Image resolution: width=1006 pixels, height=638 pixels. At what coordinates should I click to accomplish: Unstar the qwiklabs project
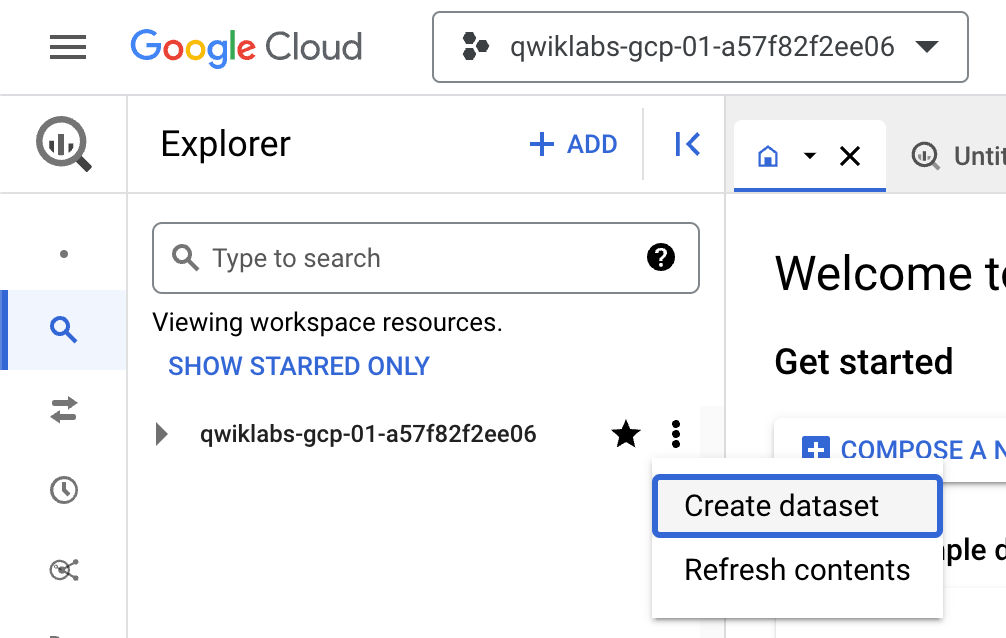[626, 434]
